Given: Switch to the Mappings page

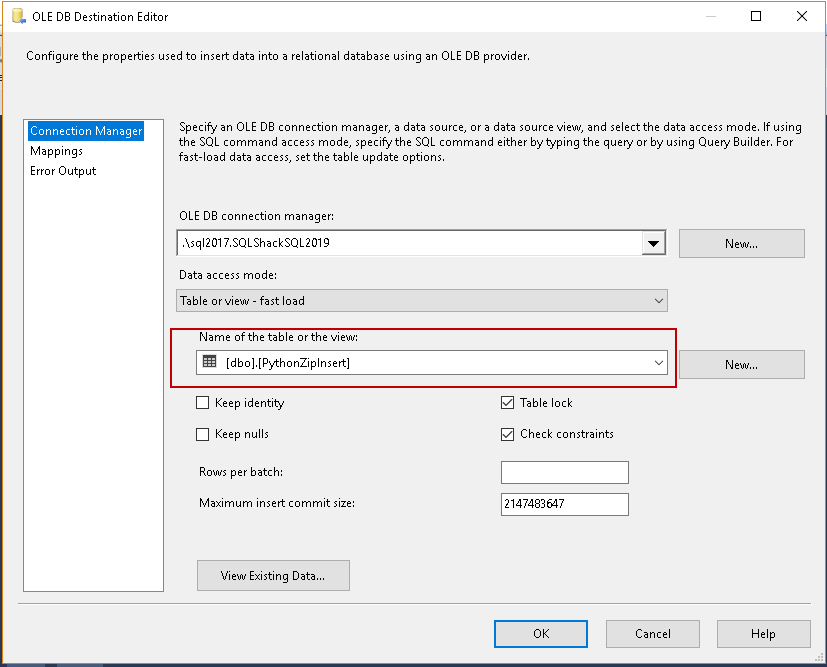Looking at the screenshot, I should pyautogui.click(x=56, y=151).
